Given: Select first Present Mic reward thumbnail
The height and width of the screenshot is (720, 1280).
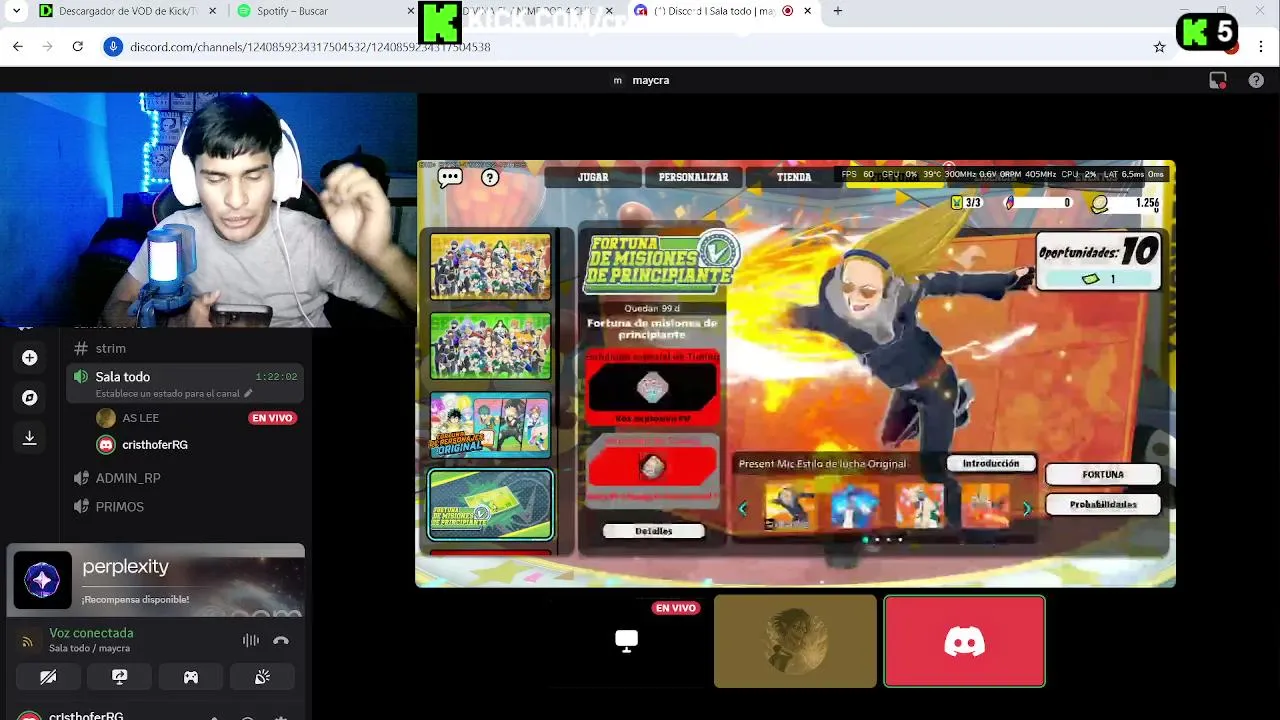Looking at the screenshot, I should pos(790,506).
